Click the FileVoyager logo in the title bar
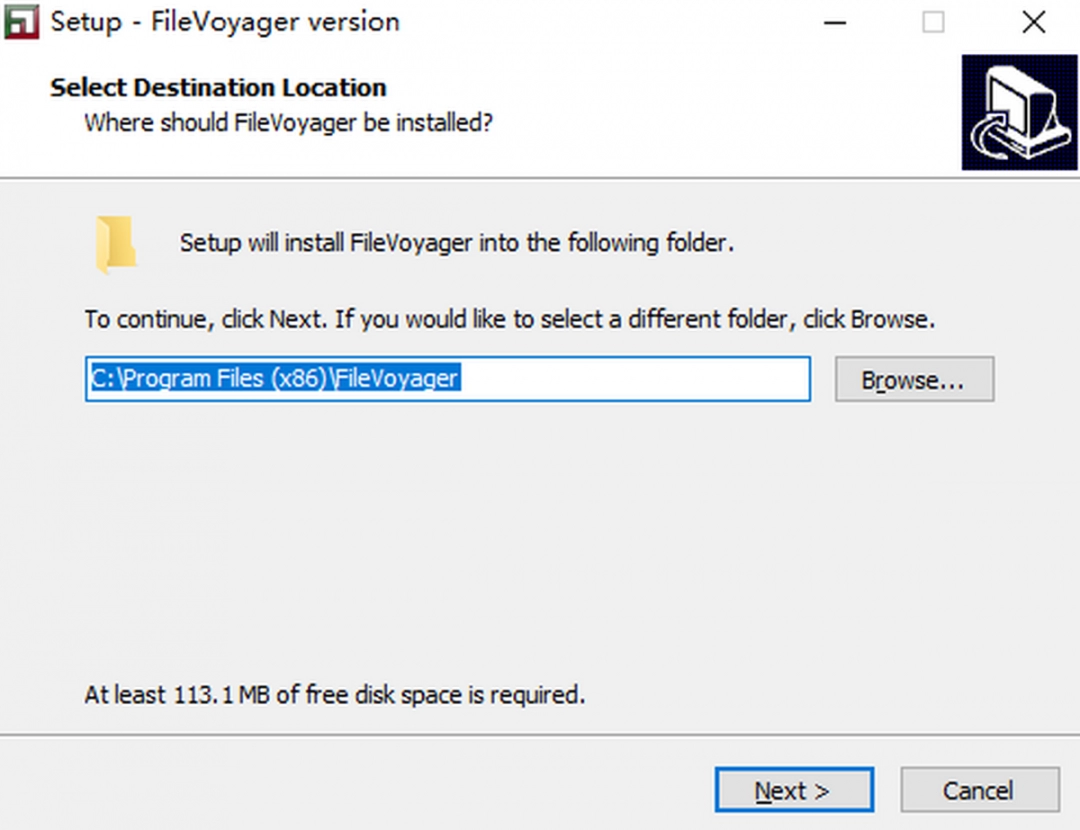Viewport: 1080px width, 830px height. (22, 21)
